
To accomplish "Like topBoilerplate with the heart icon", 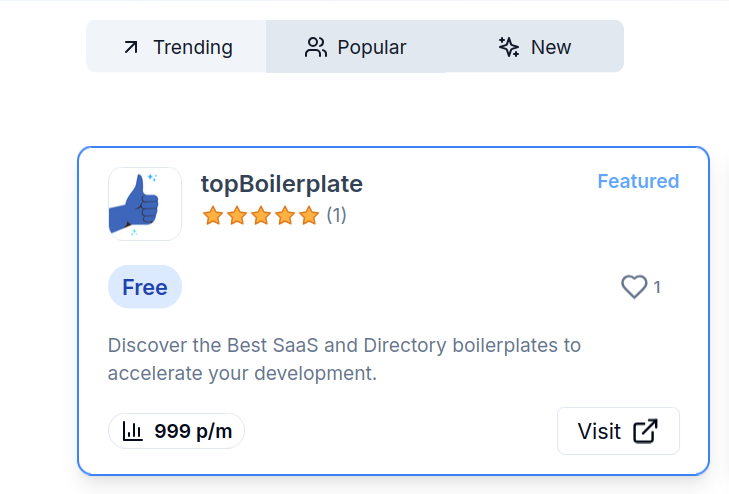I will coord(634,287).
